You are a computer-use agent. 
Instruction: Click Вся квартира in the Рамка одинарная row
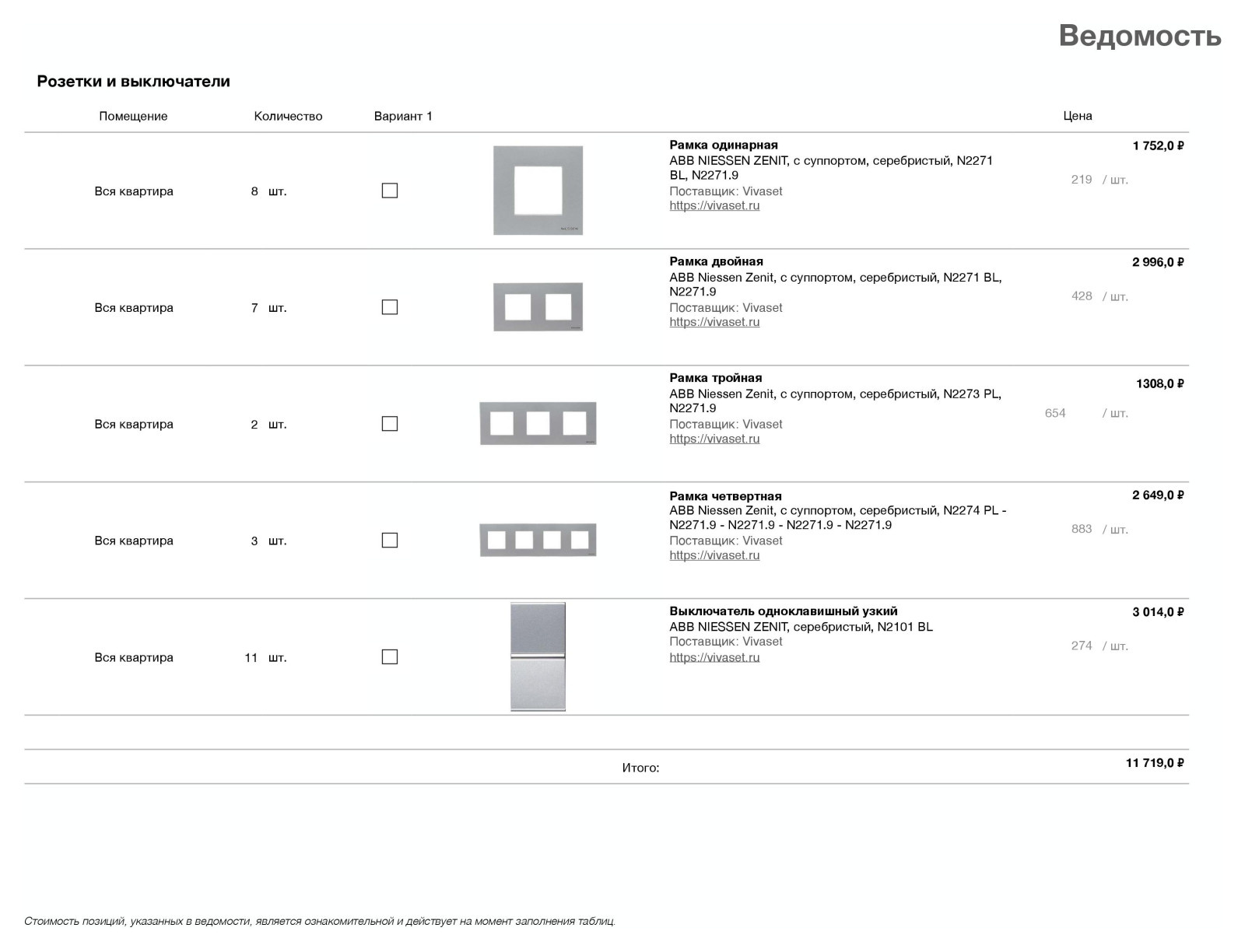pos(134,191)
